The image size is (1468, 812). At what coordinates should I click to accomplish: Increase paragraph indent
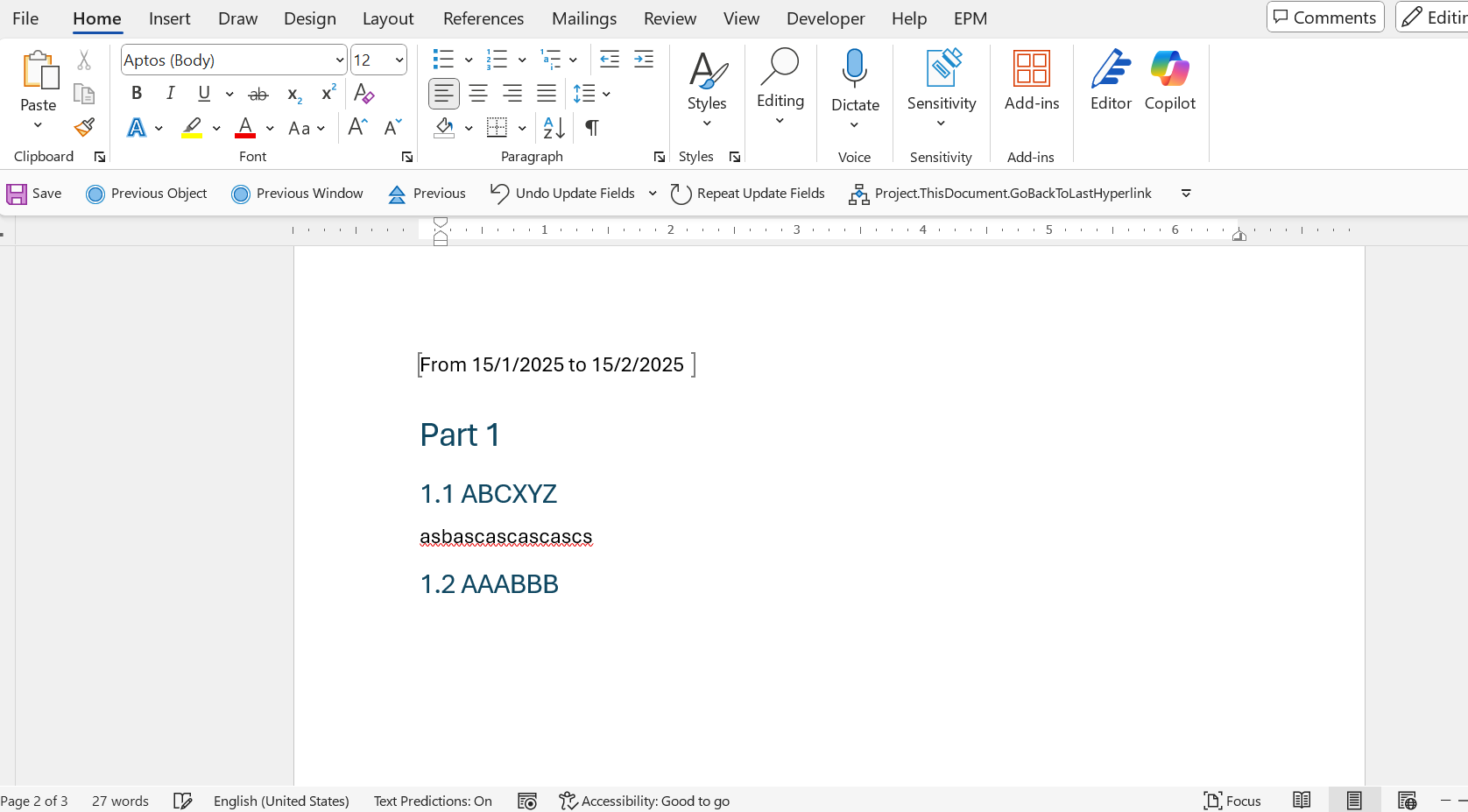pos(644,60)
